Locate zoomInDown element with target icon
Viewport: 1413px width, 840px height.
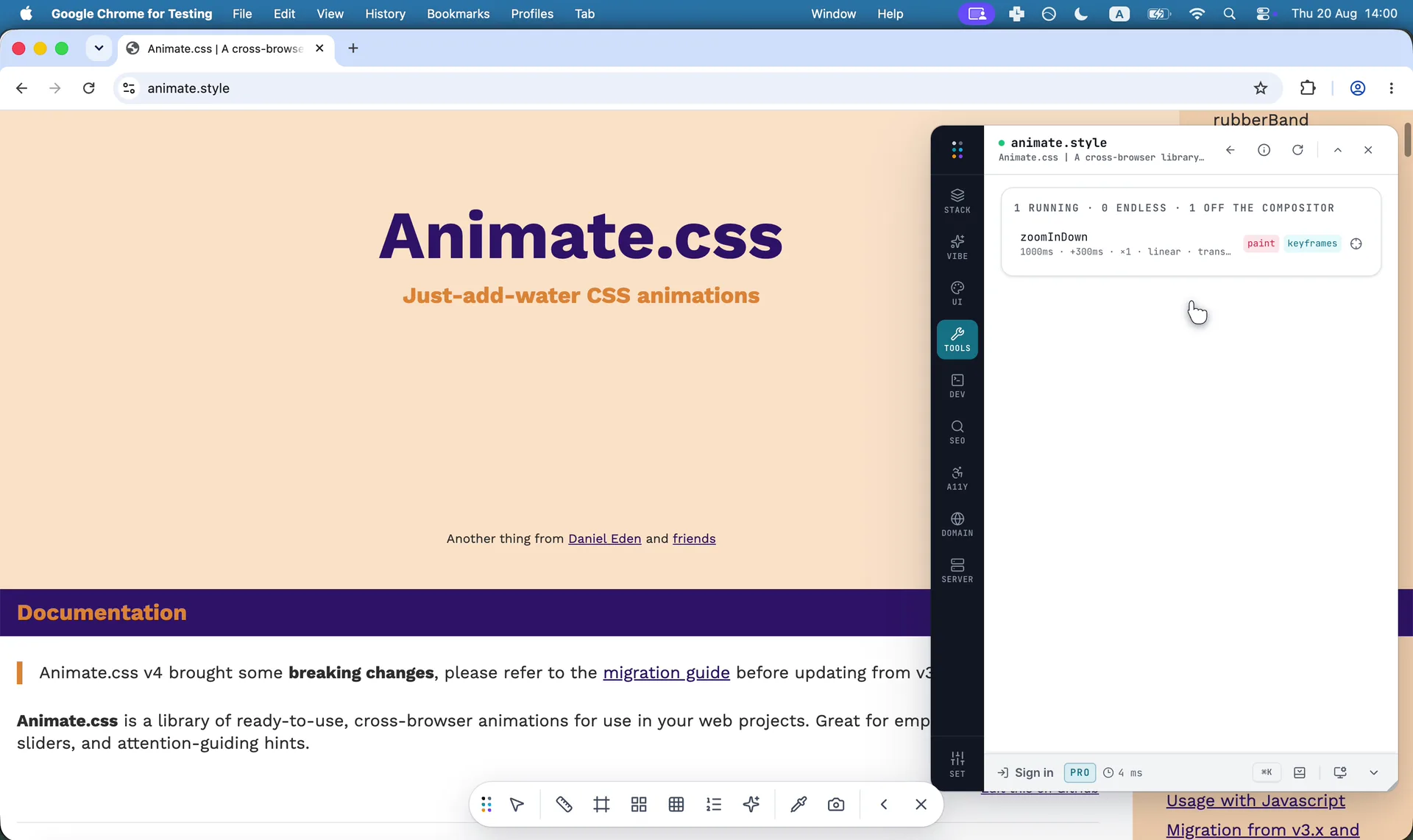tap(1356, 243)
